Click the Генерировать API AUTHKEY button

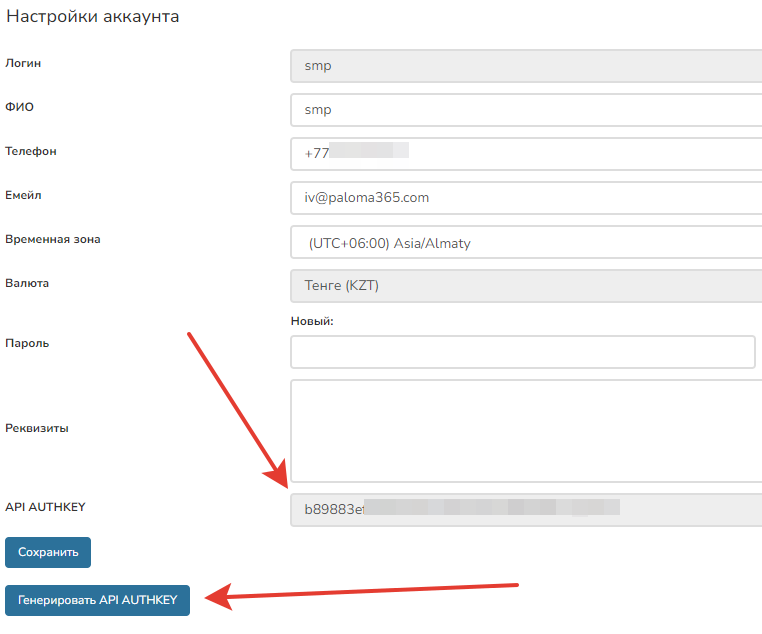pos(97,600)
